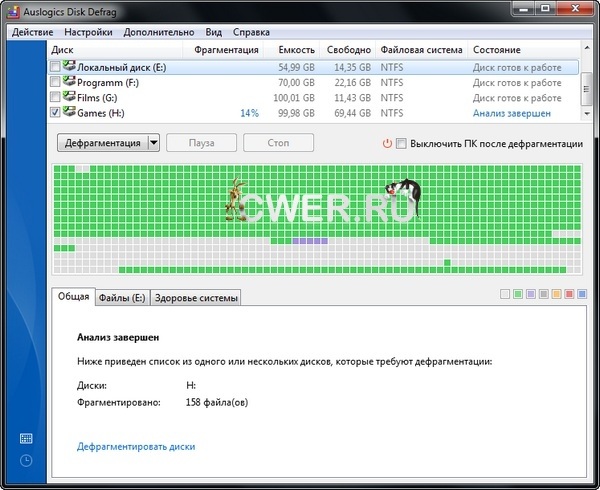Click the drive icon for Games (H:)

coord(70,113)
